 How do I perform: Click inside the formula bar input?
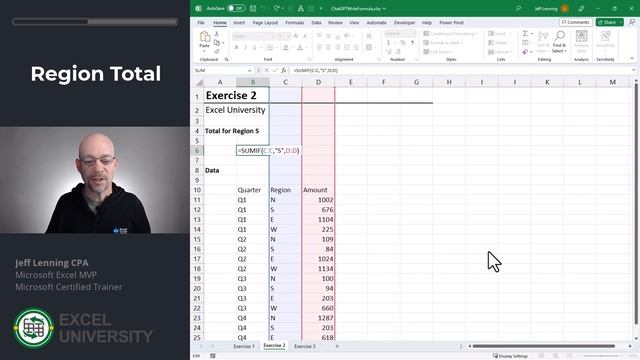(459, 70)
